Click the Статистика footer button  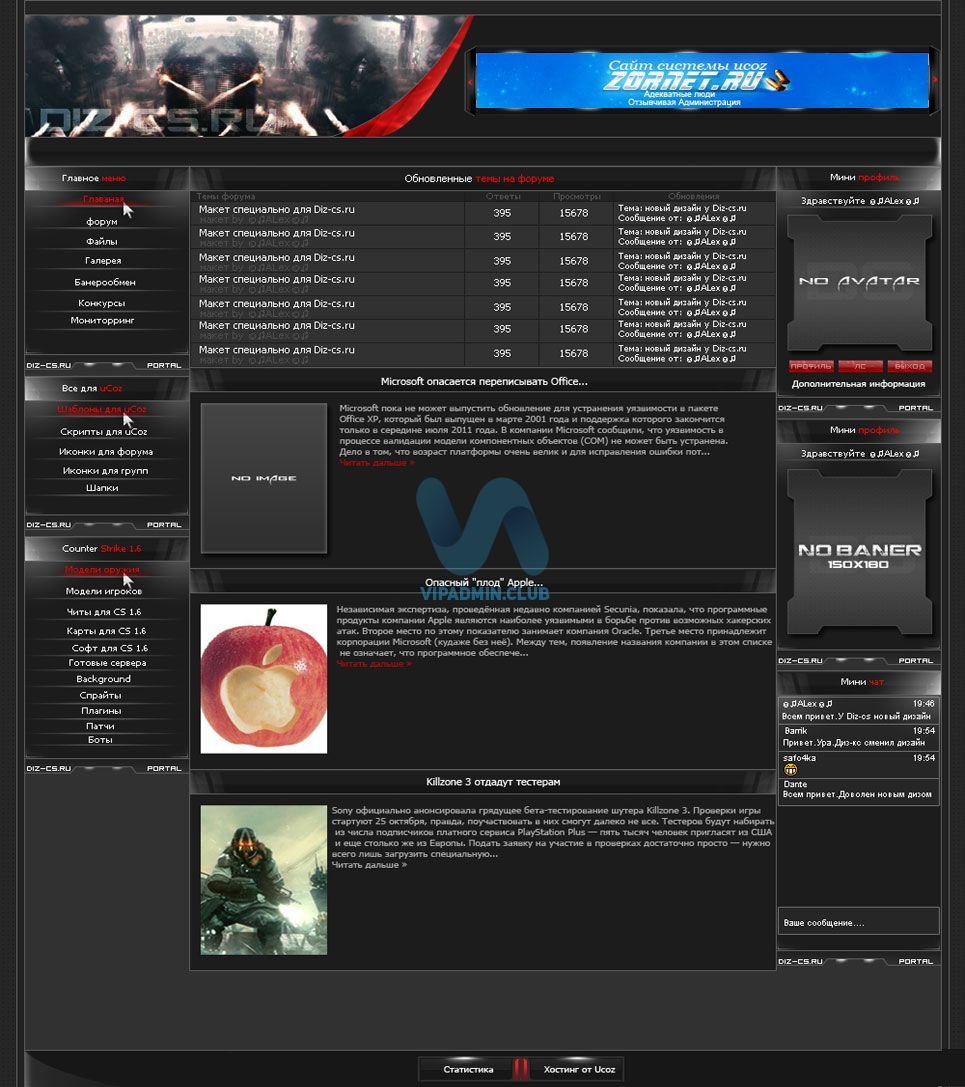(x=468, y=1070)
